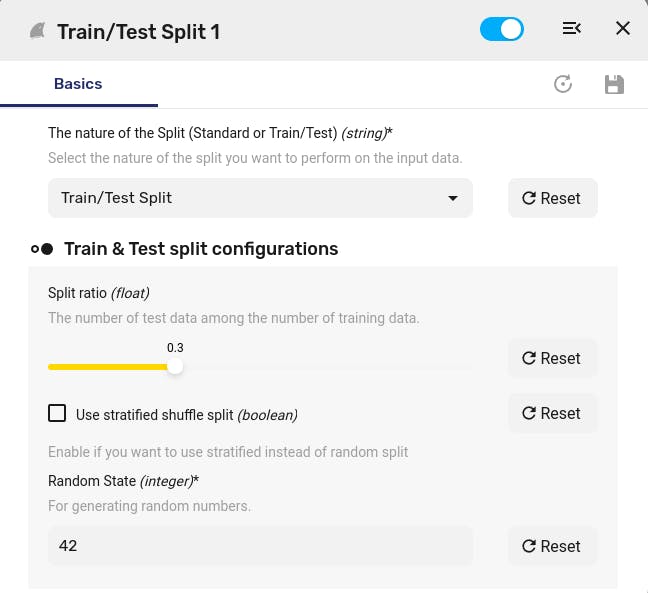Image resolution: width=648 pixels, height=593 pixels.
Task: Open the Train/Test Split dropdown
Action: pyautogui.click(x=260, y=198)
